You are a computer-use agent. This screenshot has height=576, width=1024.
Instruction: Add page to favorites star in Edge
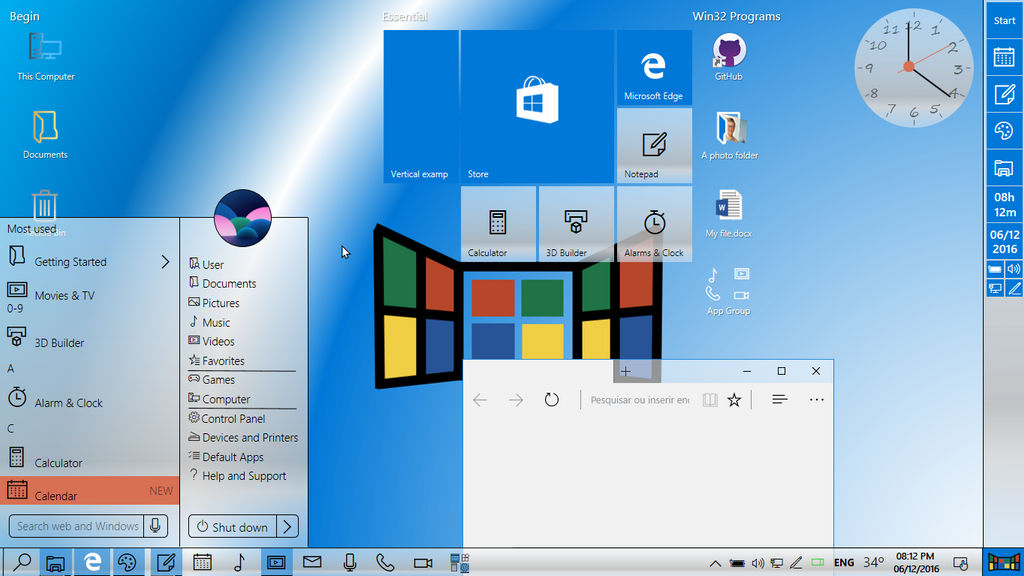734,400
